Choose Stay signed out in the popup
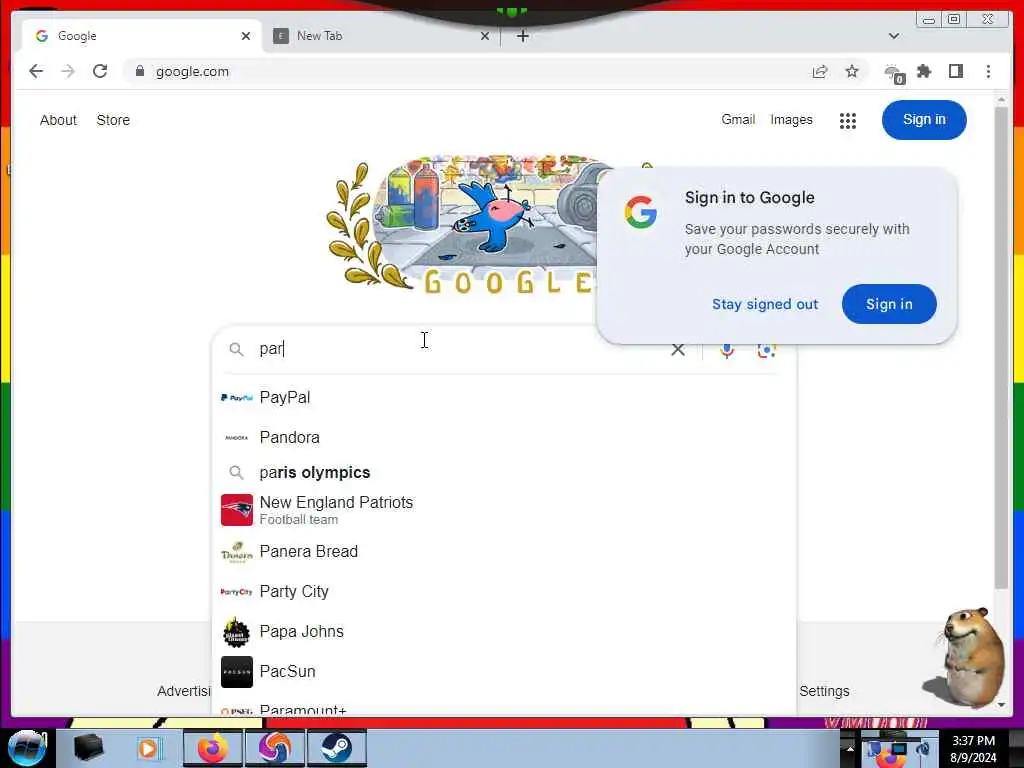This screenshot has width=1024, height=768. (765, 304)
